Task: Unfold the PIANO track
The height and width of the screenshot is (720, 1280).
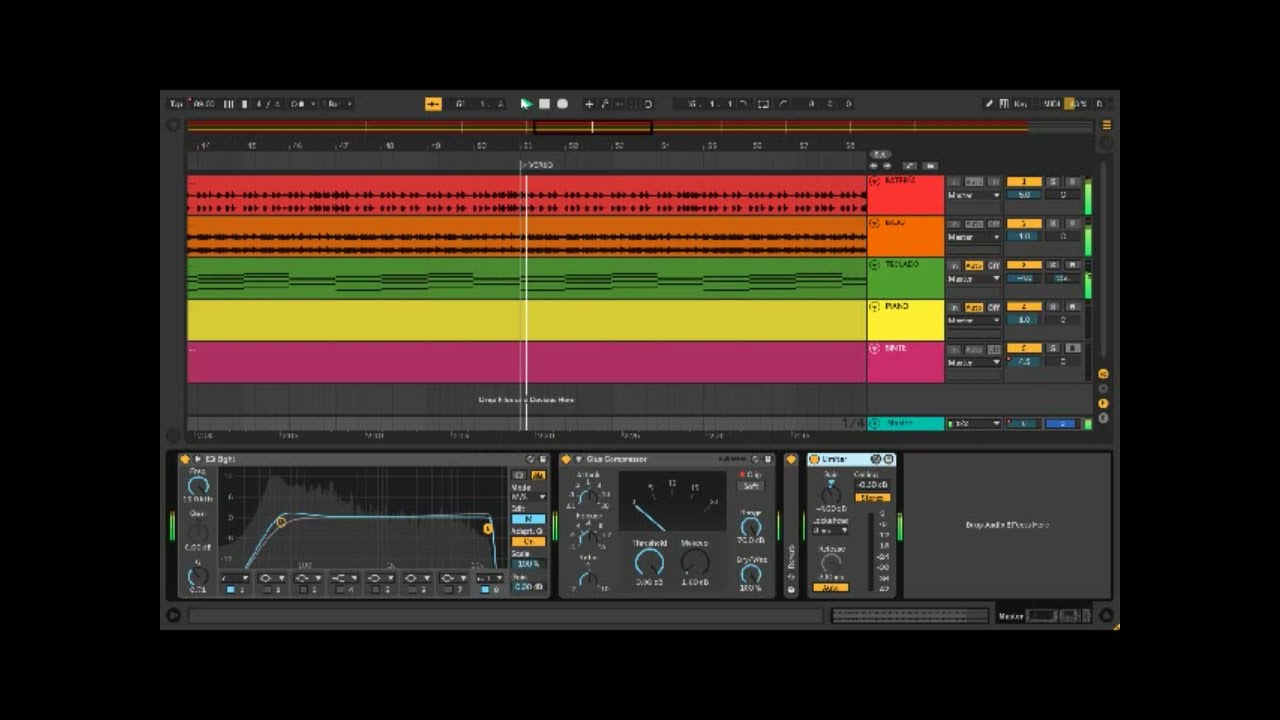Action: pyautogui.click(x=875, y=307)
